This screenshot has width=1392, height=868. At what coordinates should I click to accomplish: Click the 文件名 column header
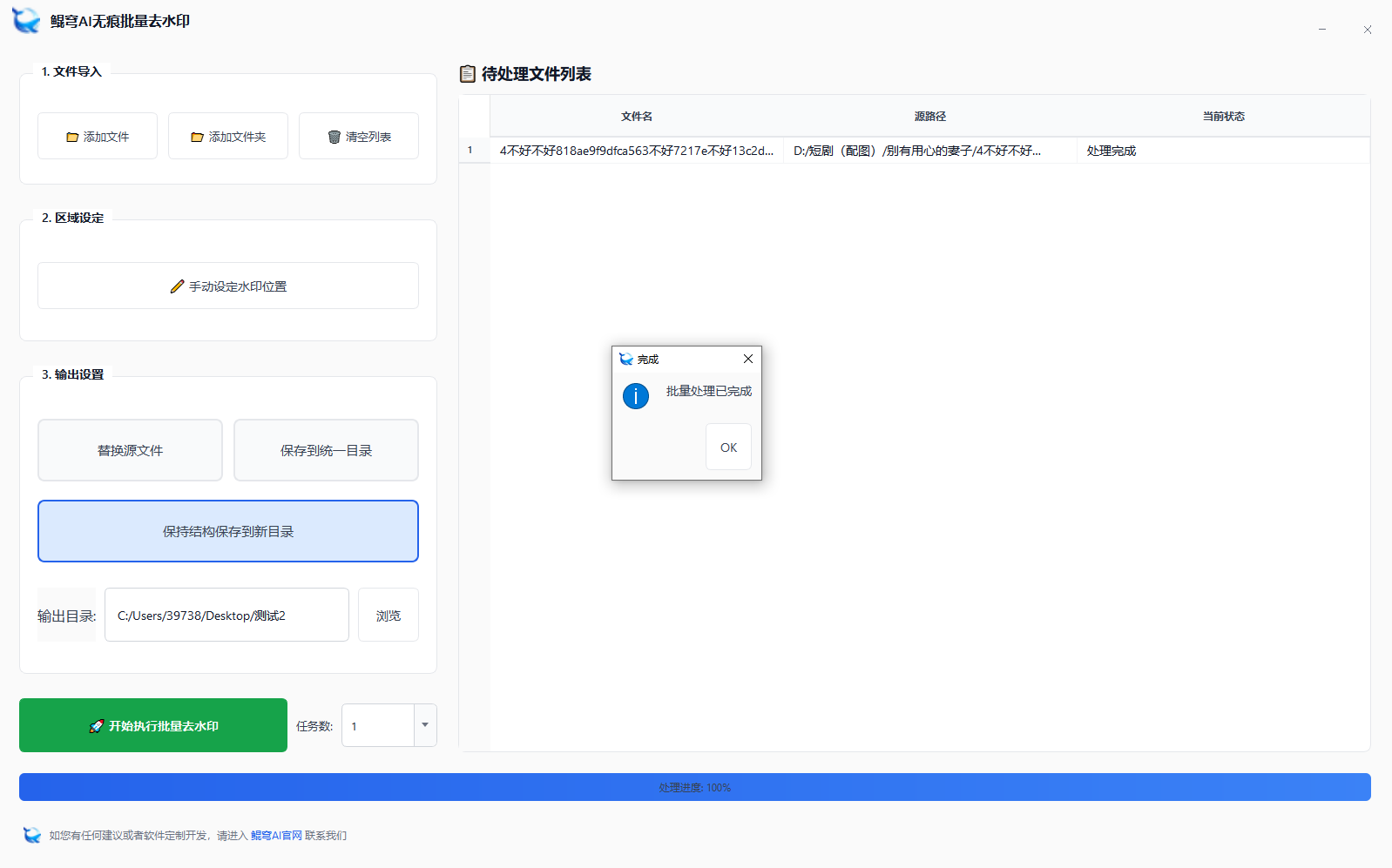click(637, 116)
